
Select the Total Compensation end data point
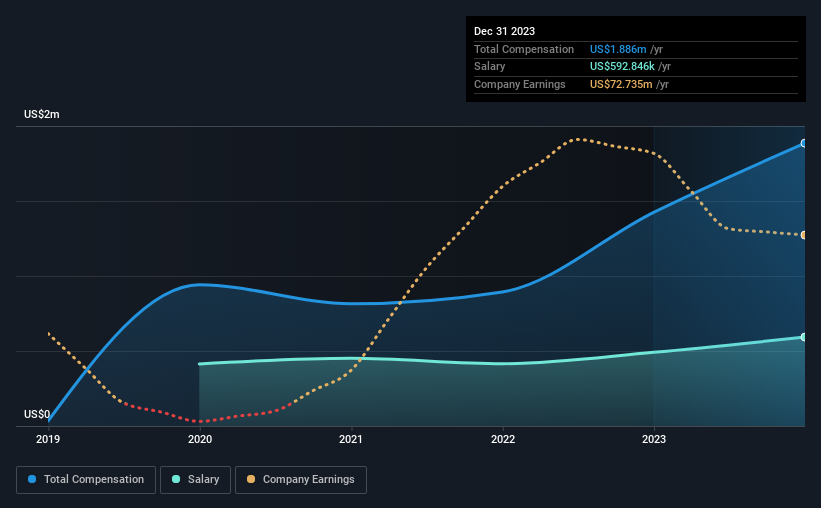pos(803,143)
